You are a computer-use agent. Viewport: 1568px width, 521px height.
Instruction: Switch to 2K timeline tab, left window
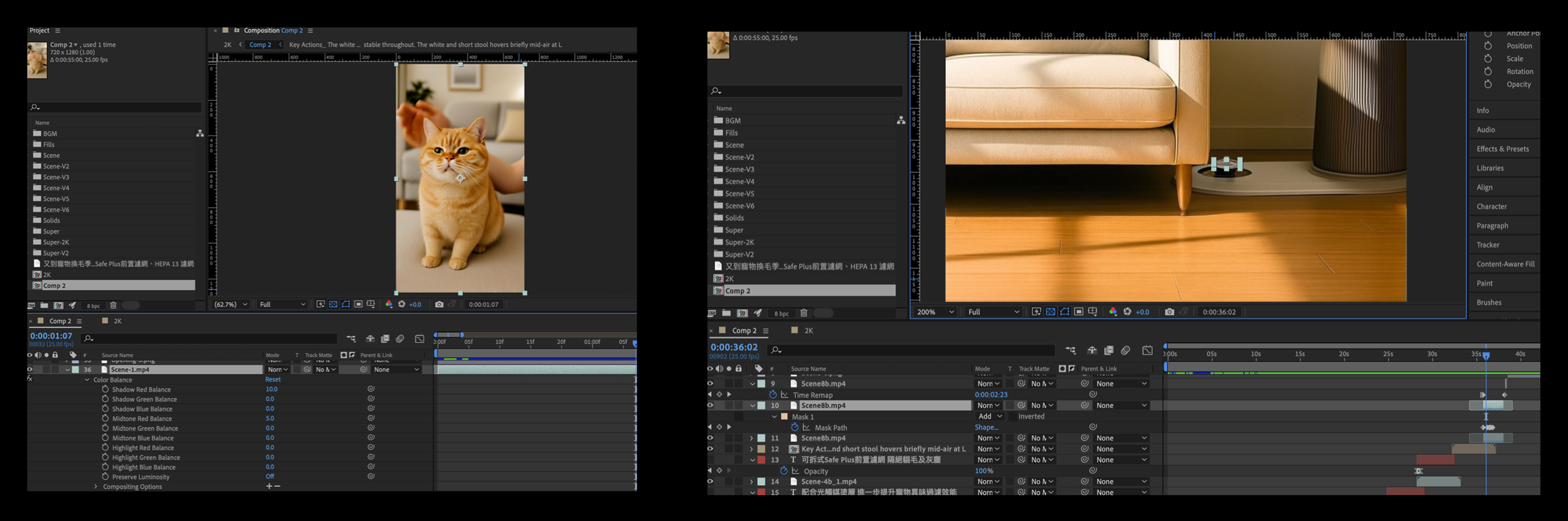(117, 321)
